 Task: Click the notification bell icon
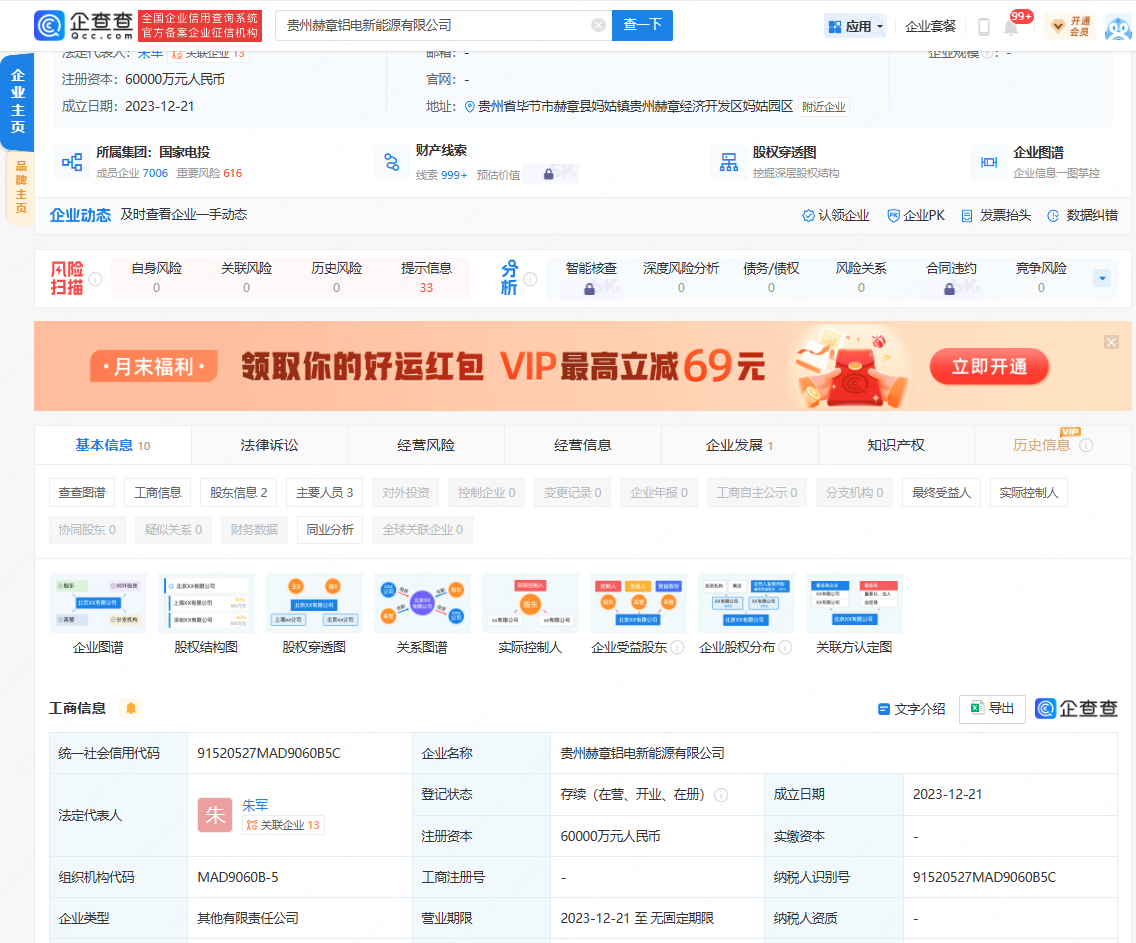[x=1012, y=26]
